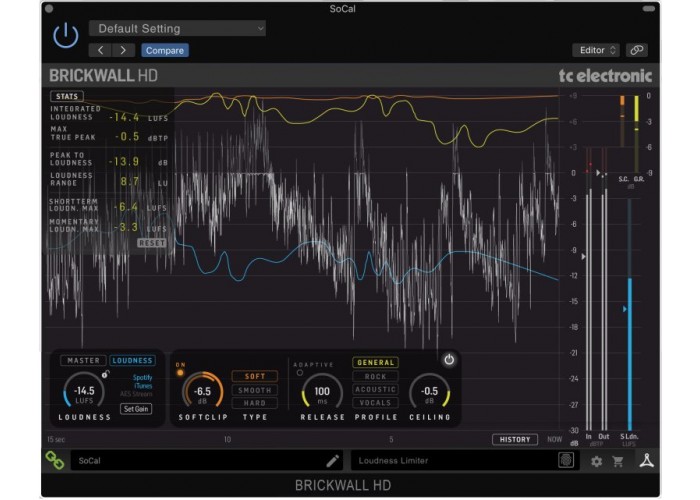The image size is (700, 500).
Task: Click Max True Peak value -0.5
Action: click(127, 137)
